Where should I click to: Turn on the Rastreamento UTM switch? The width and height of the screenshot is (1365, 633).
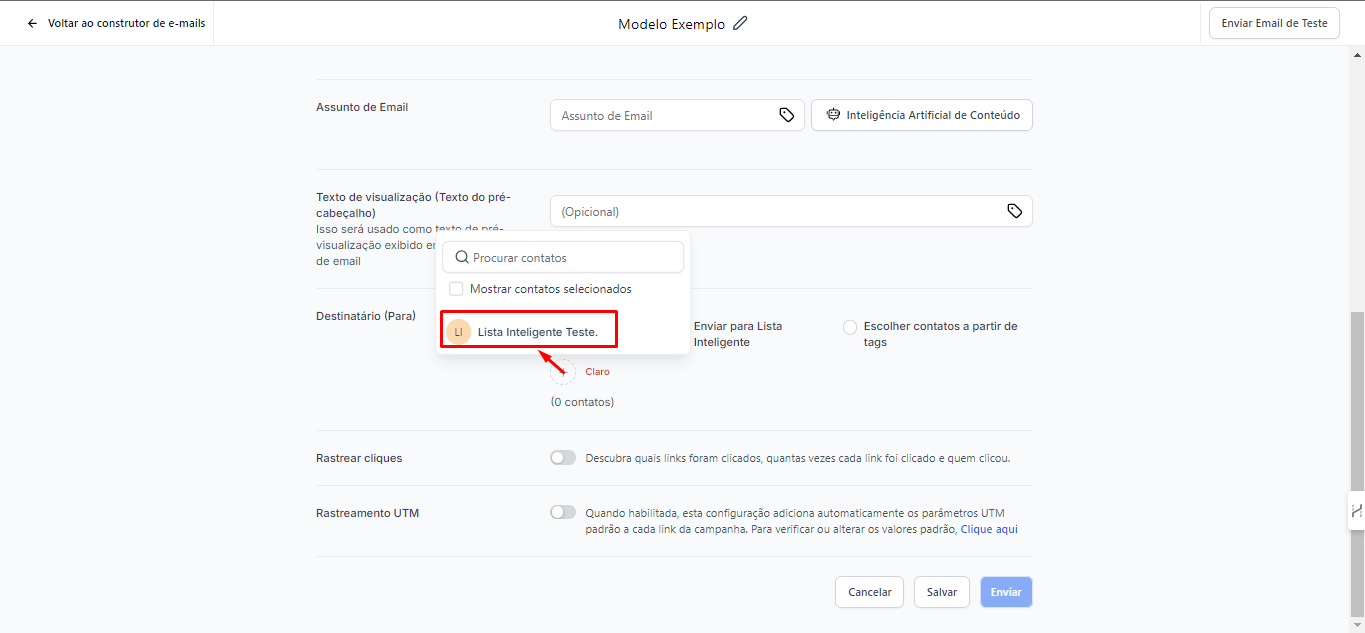click(563, 512)
